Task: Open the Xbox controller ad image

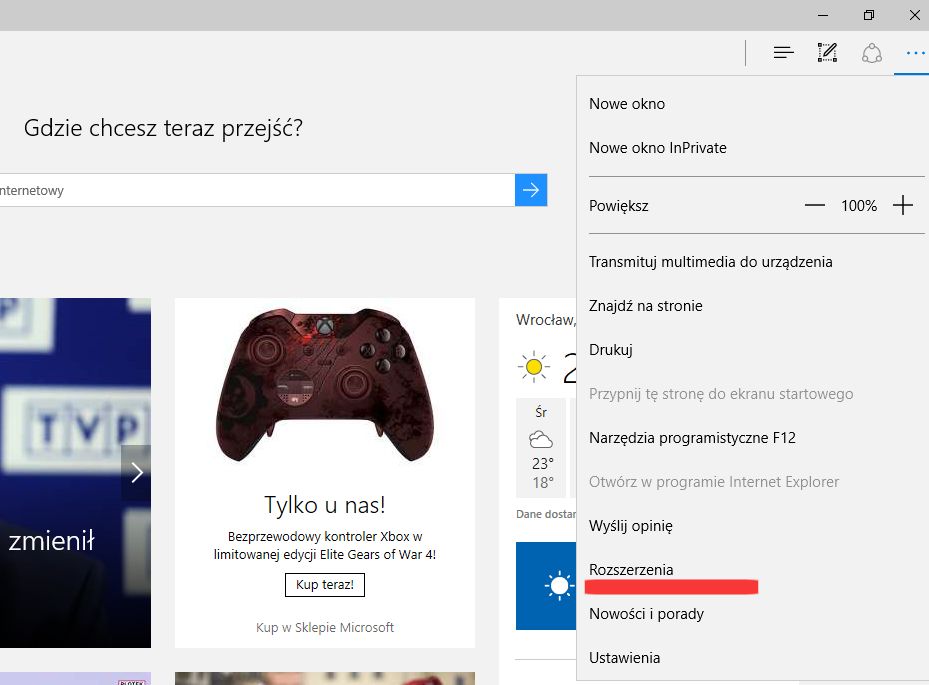Action: [x=325, y=385]
